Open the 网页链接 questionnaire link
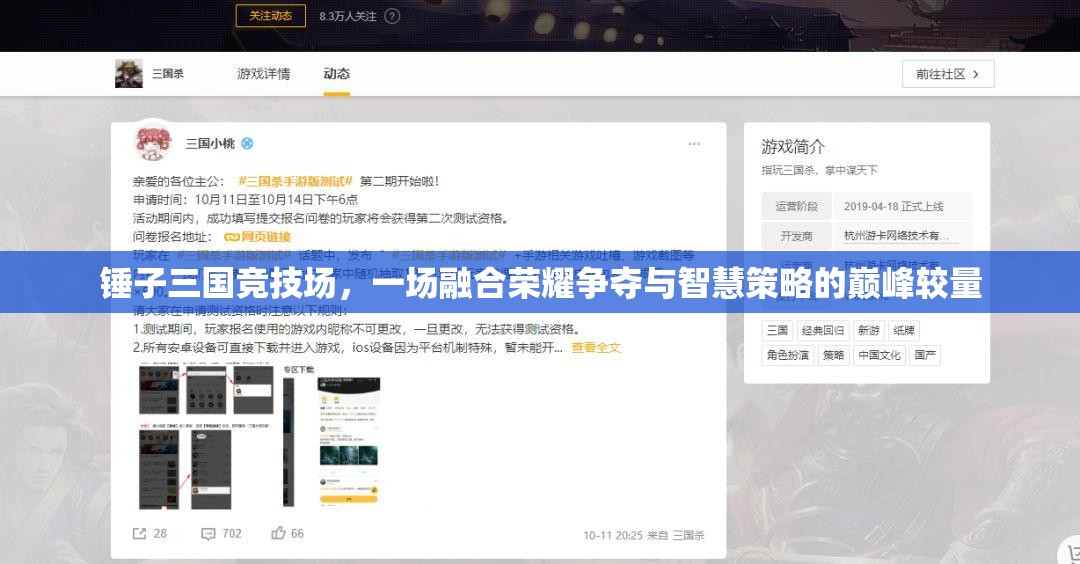 tap(258, 237)
